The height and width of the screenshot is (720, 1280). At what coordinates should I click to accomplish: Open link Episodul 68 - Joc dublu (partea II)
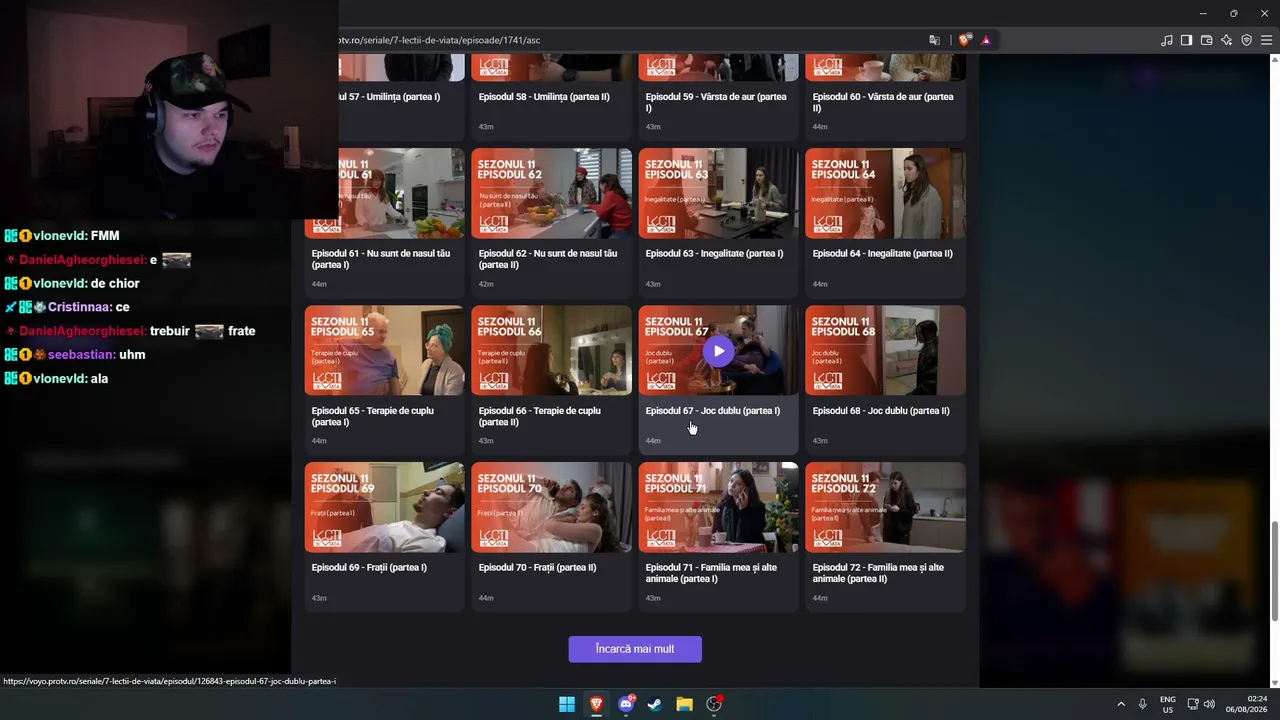pos(881,411)
